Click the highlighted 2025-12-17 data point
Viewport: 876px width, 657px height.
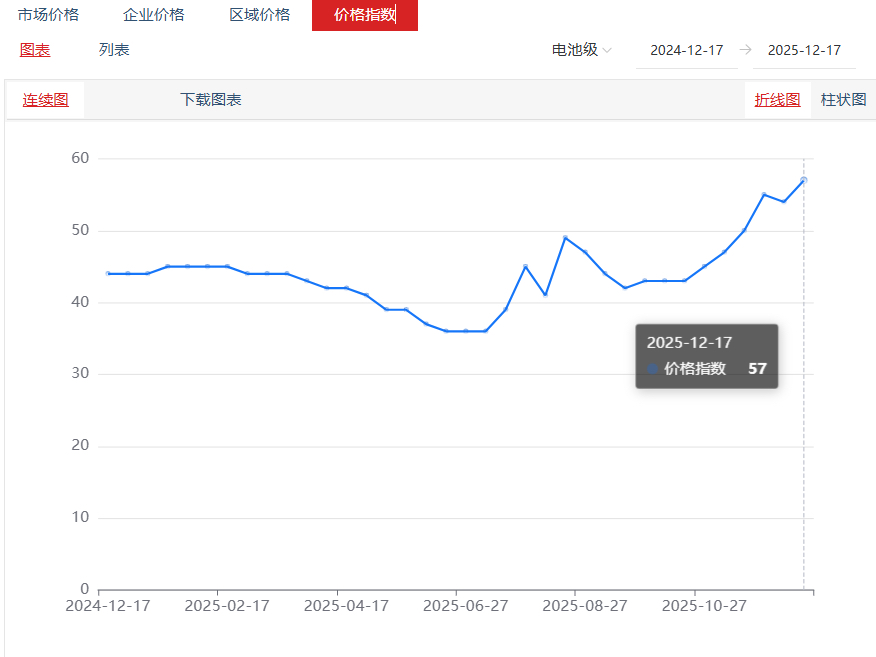(804, 180)
